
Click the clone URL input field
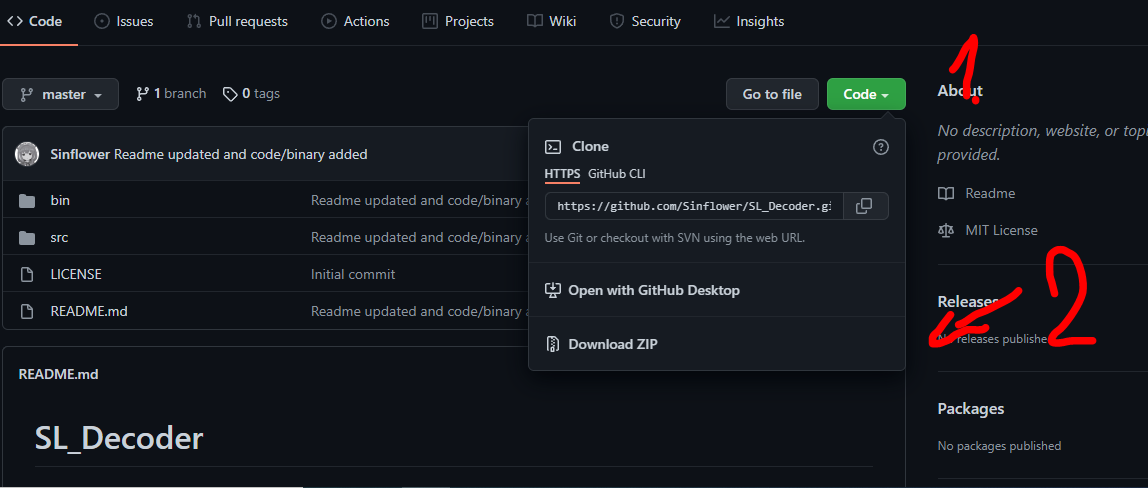pyautogui.click(x=694, y=206)
